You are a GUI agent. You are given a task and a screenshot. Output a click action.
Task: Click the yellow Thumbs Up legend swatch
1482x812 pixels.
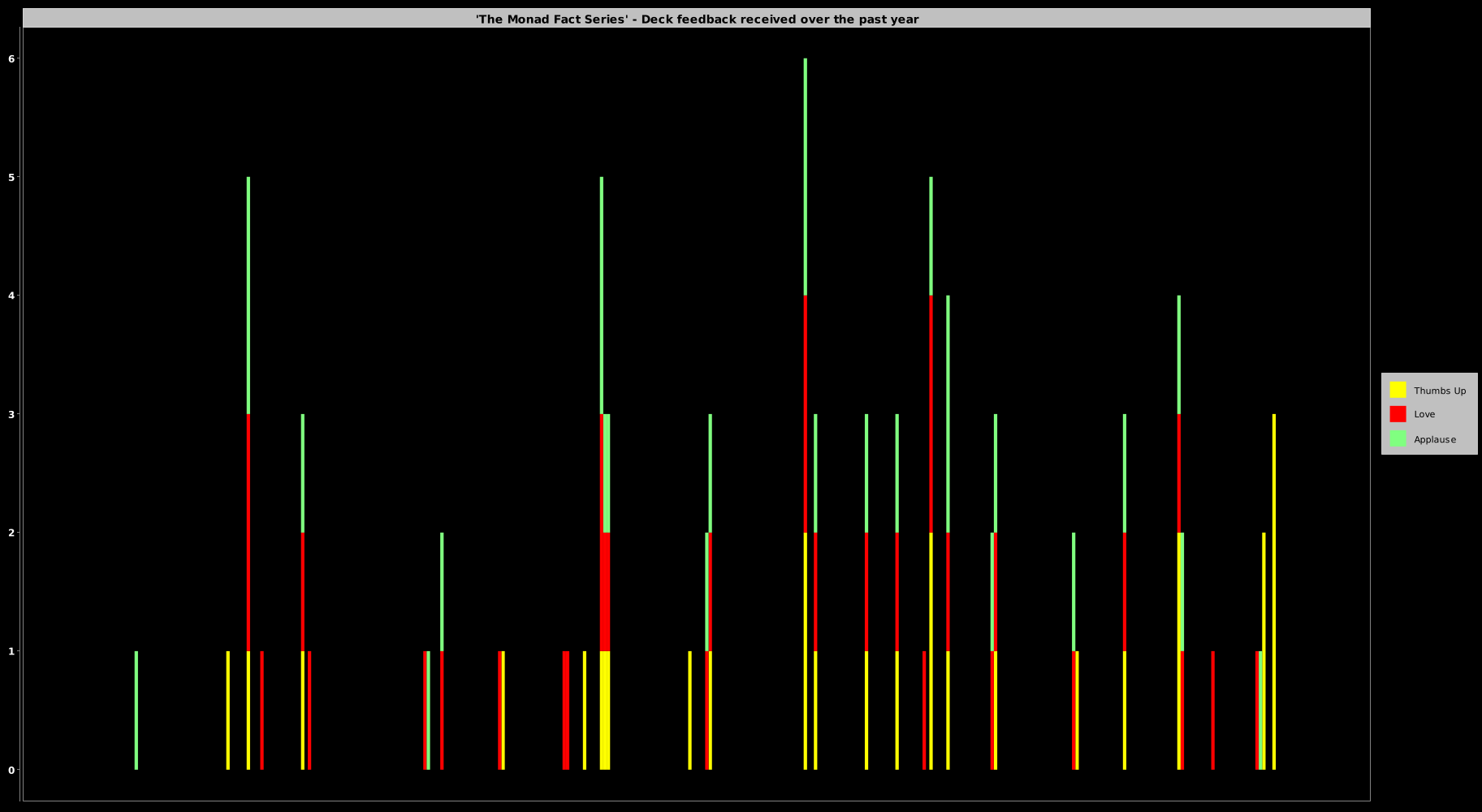1398,390
